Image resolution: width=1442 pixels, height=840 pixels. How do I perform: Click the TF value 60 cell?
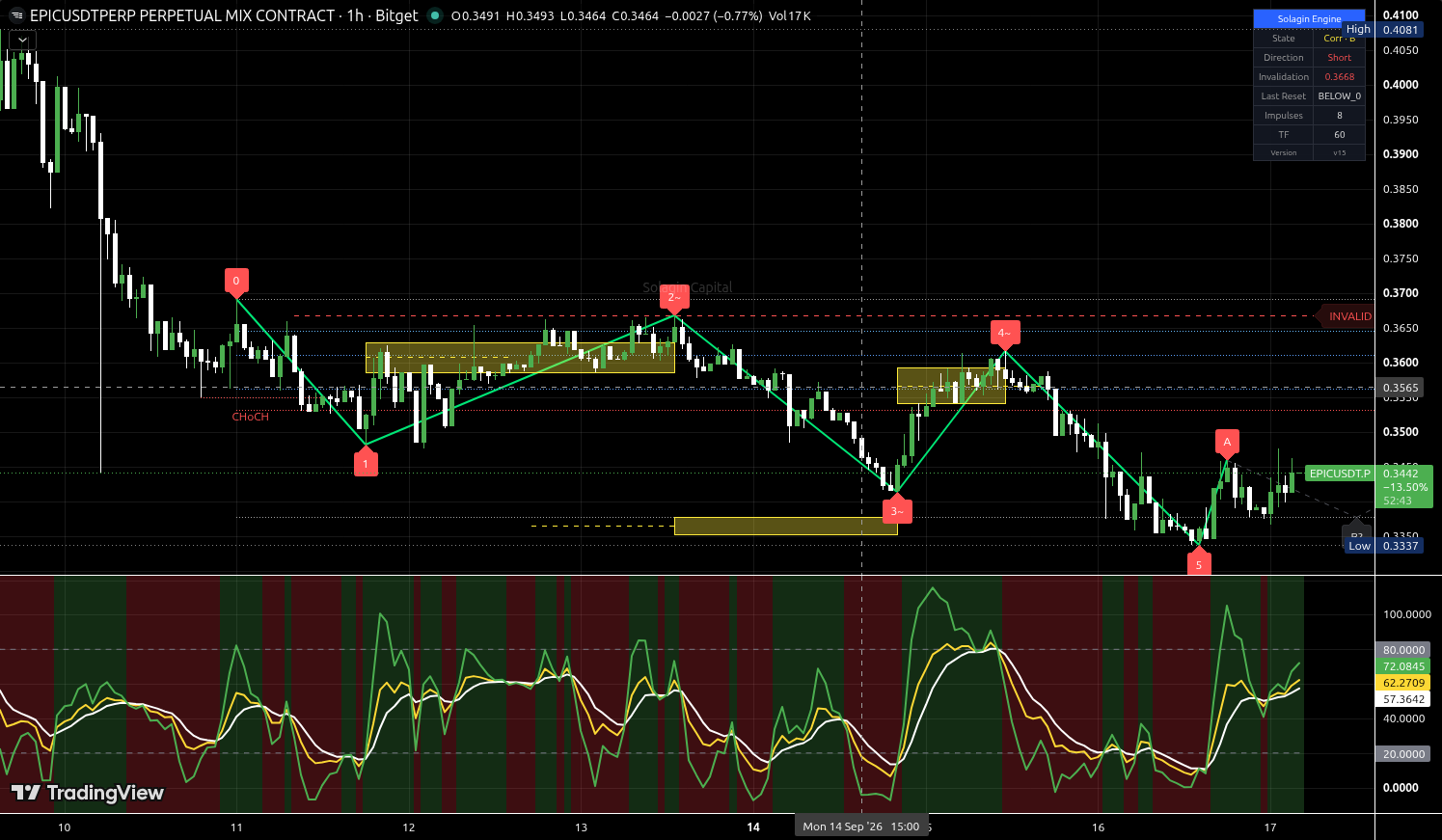pos(1339,135)
